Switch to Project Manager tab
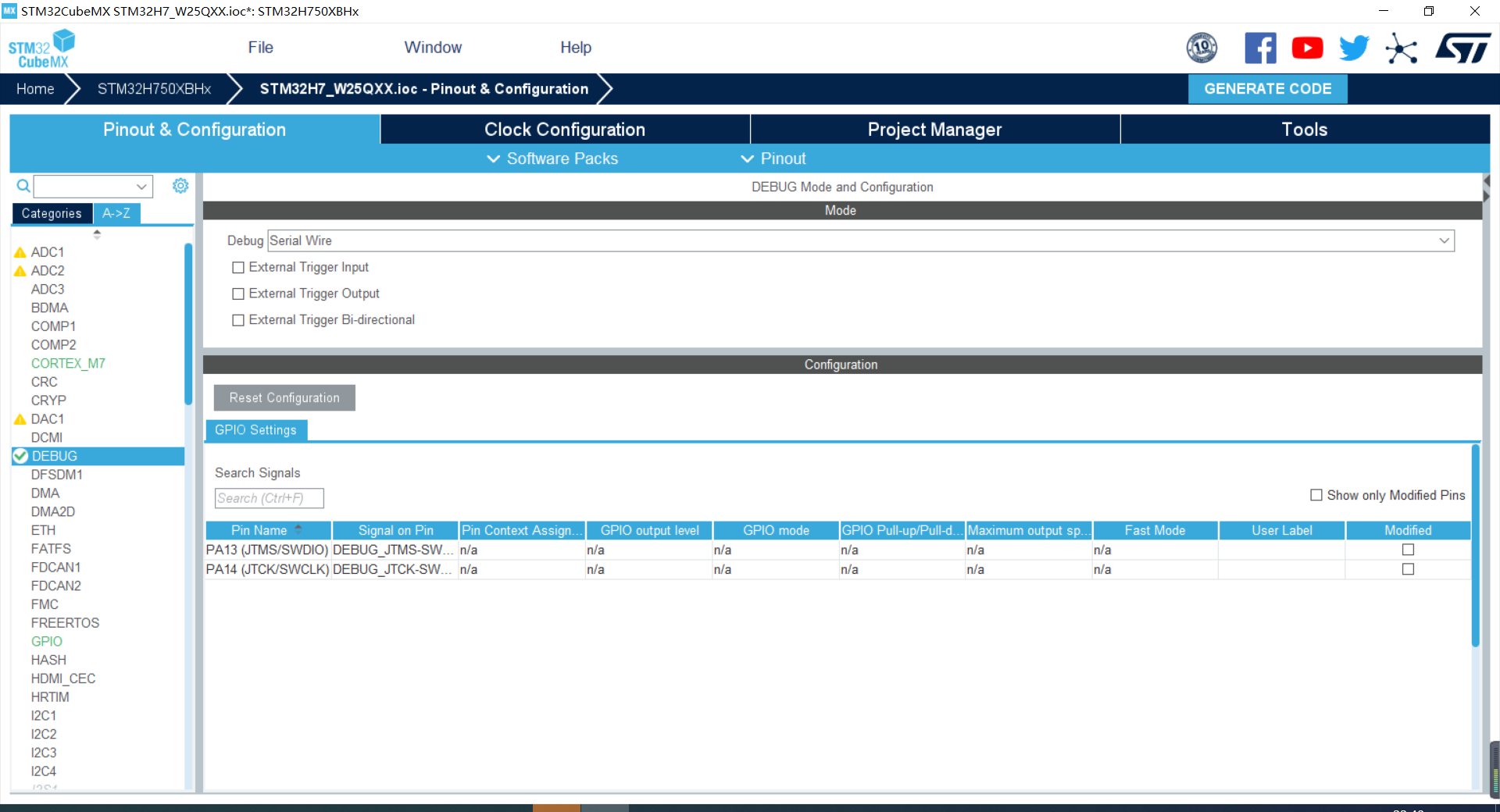The image size is (1500, 812). tap(934, 130)
